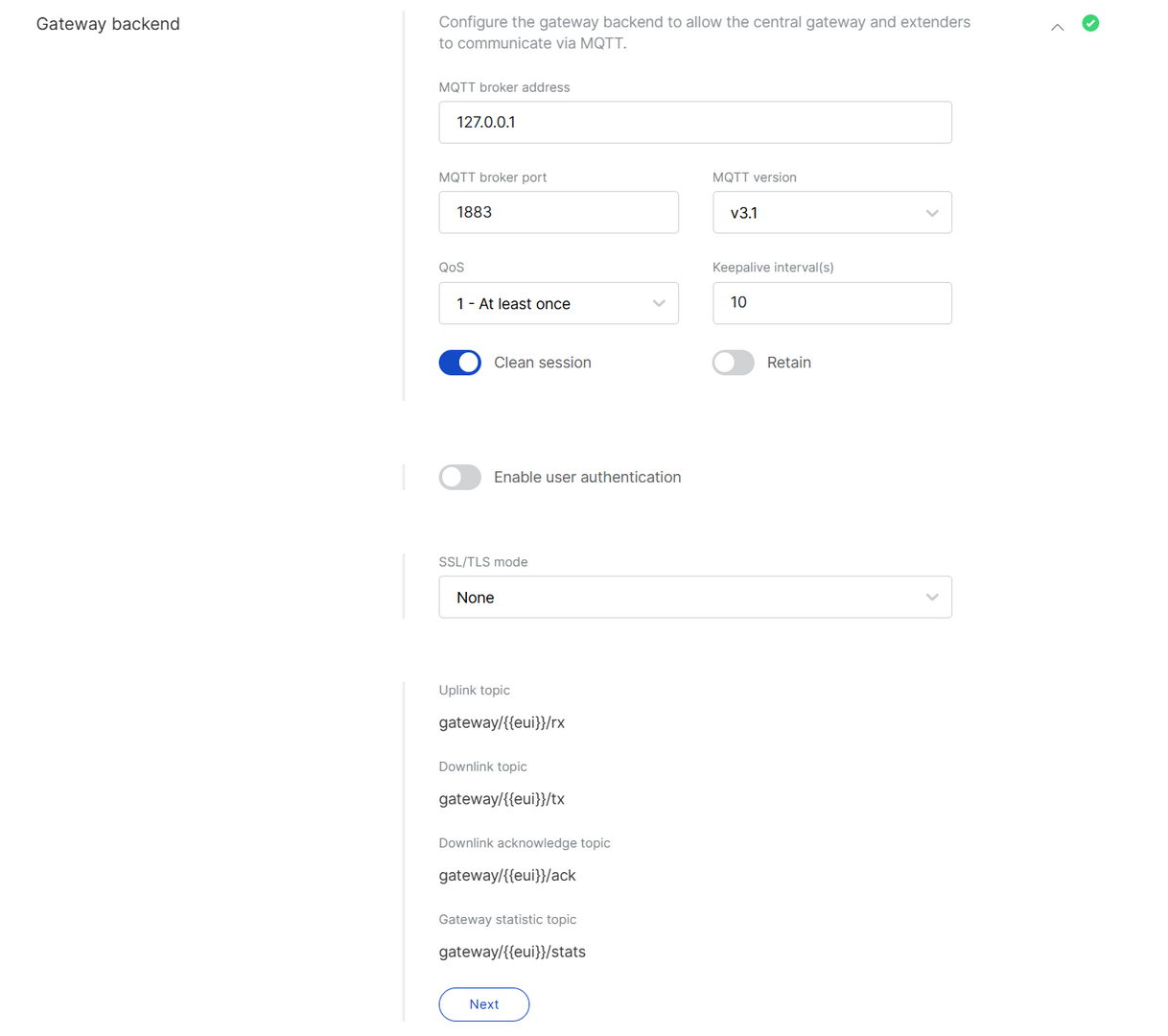Click the SSL/TLS mode dropdown chevron
The width and height of the screenshot is (1168, 1036).
[931, 597]
